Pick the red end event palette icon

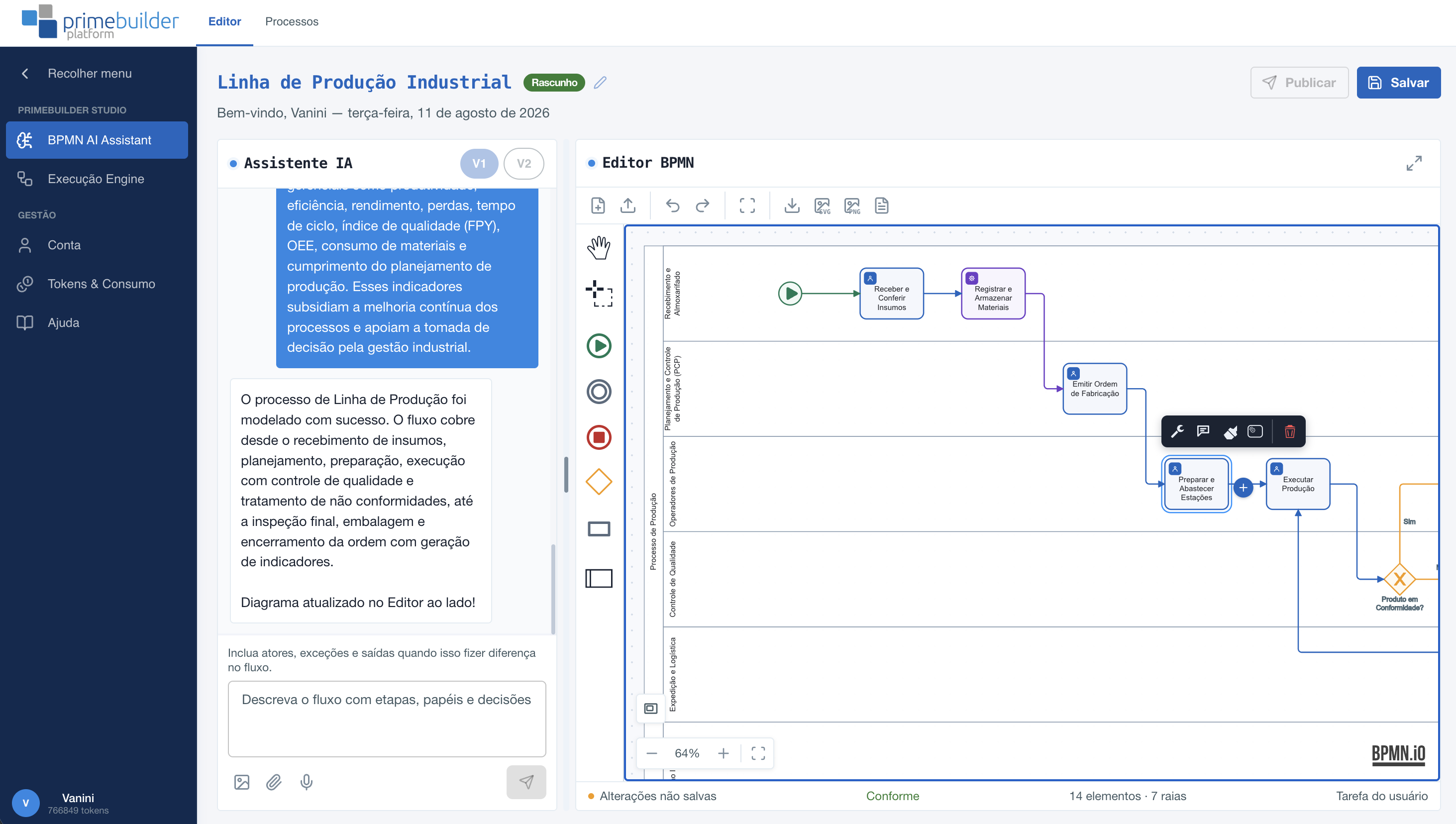(598, 437)
